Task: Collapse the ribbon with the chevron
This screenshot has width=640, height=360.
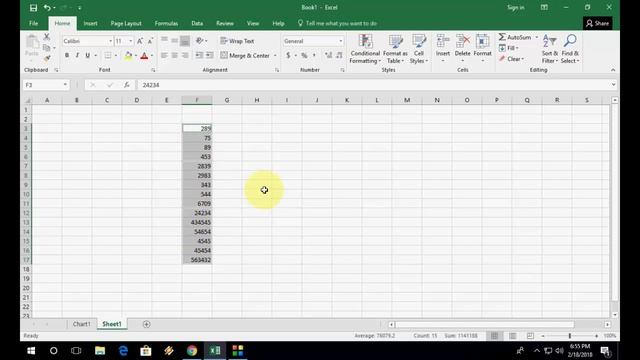Action: coord(613,70)
